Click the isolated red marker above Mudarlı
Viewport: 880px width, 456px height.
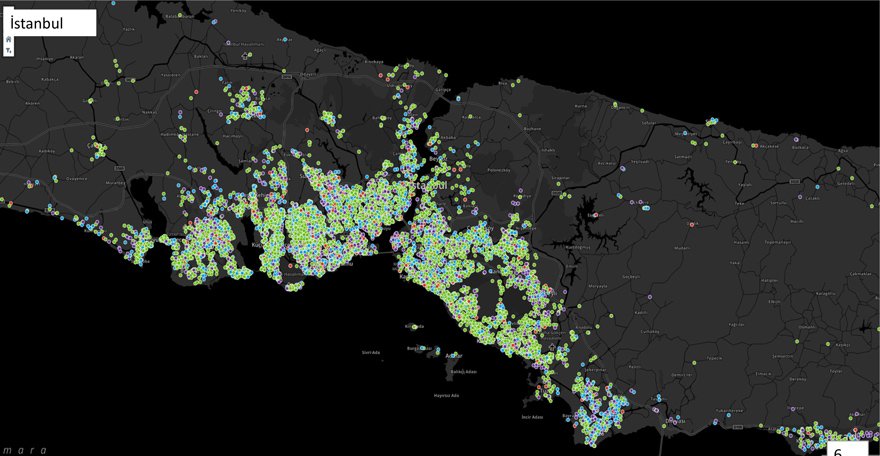690,224
